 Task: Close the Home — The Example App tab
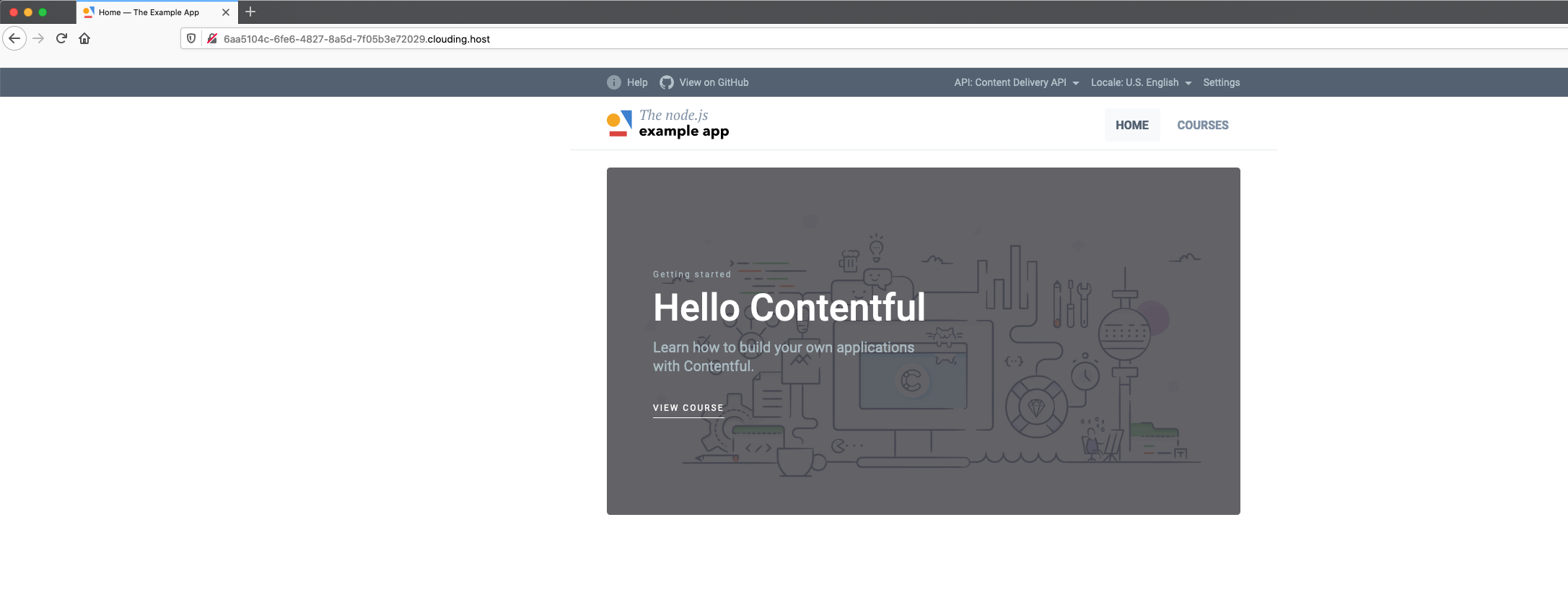pyautogui.click(x=226, y=12)
